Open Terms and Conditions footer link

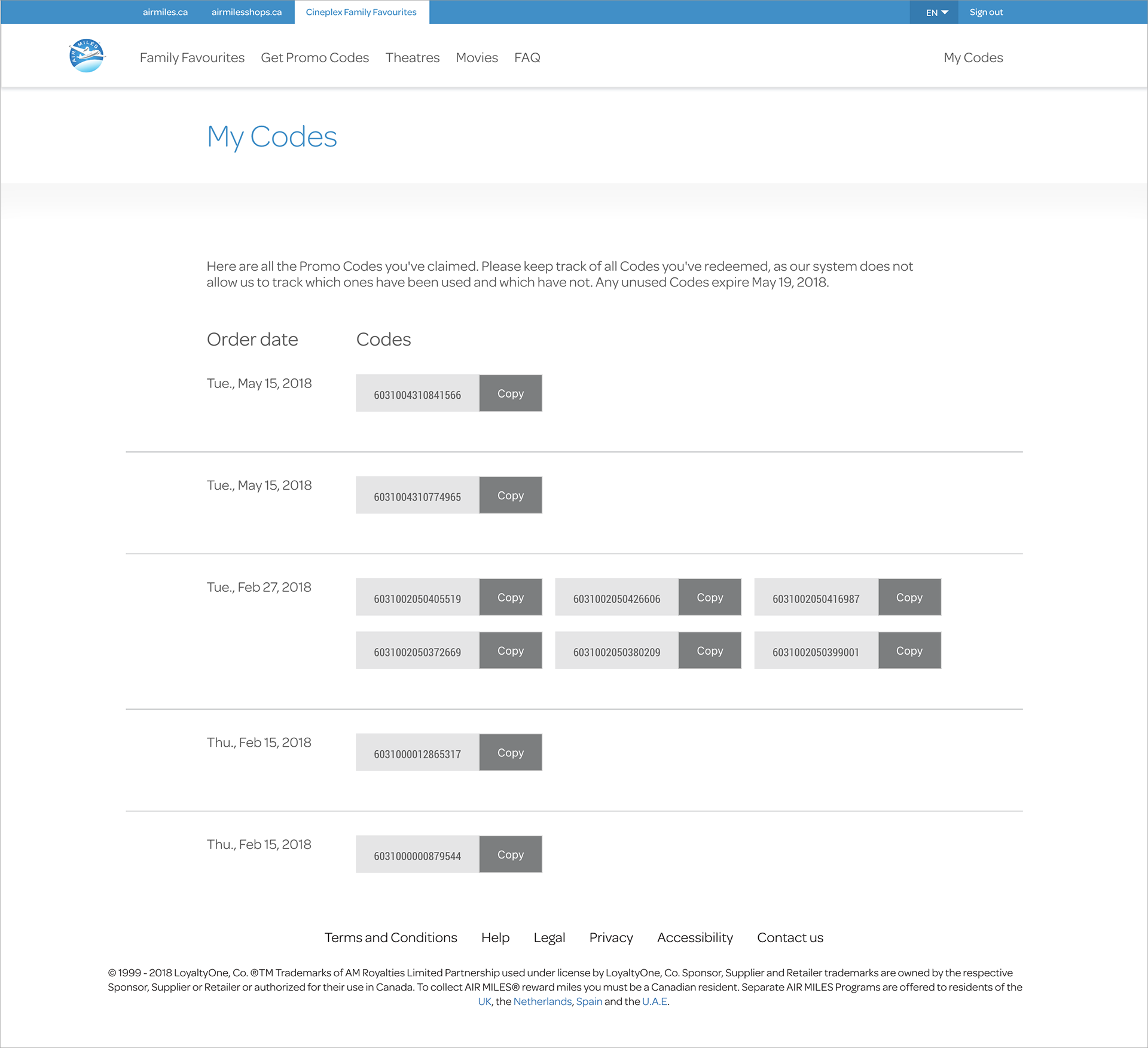tap(390, 937)
